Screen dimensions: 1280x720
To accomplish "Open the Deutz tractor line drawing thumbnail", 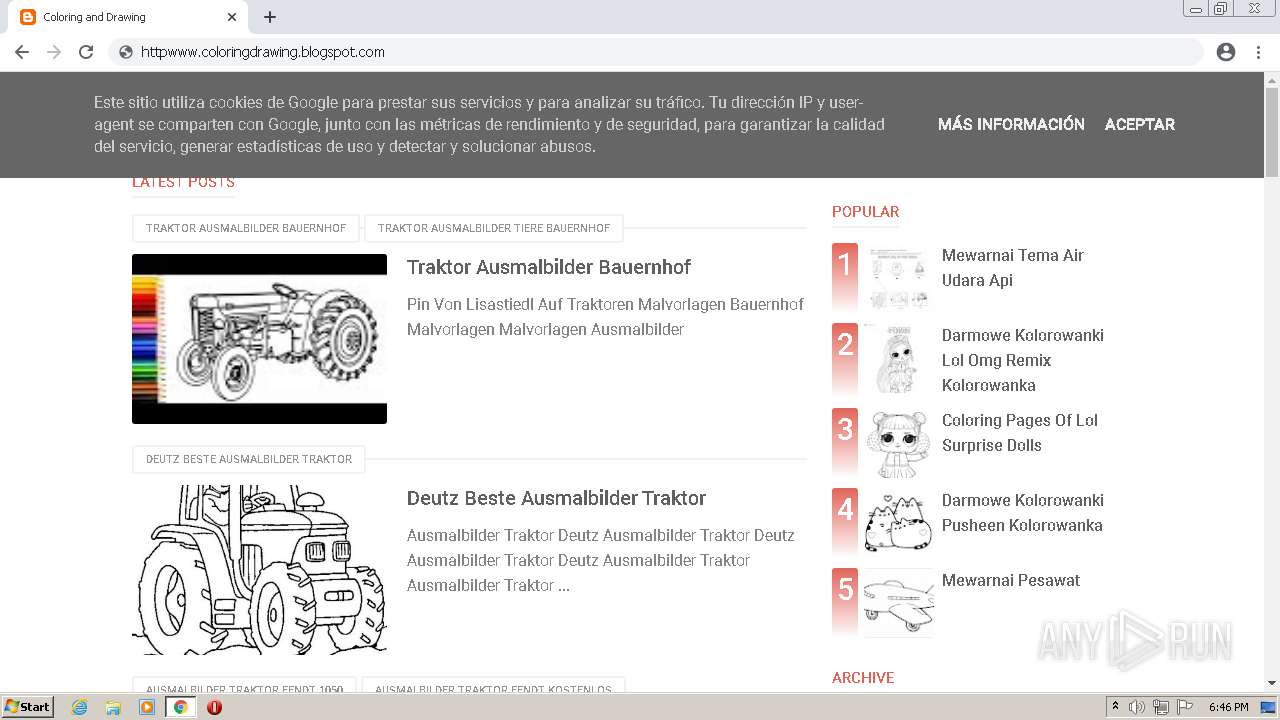I will point(259,570).
